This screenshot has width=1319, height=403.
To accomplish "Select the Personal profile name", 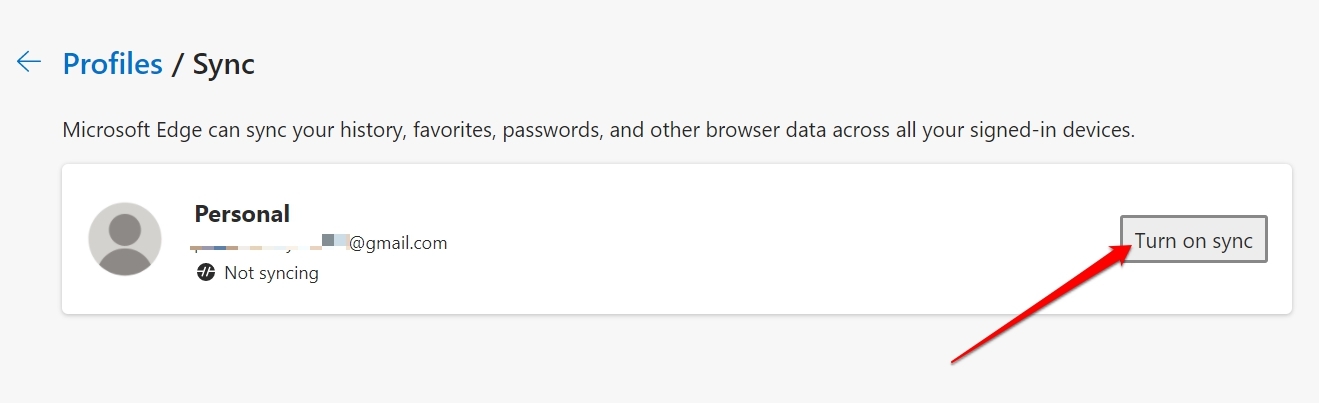I will pyautogui.click(x=242, y=213).
